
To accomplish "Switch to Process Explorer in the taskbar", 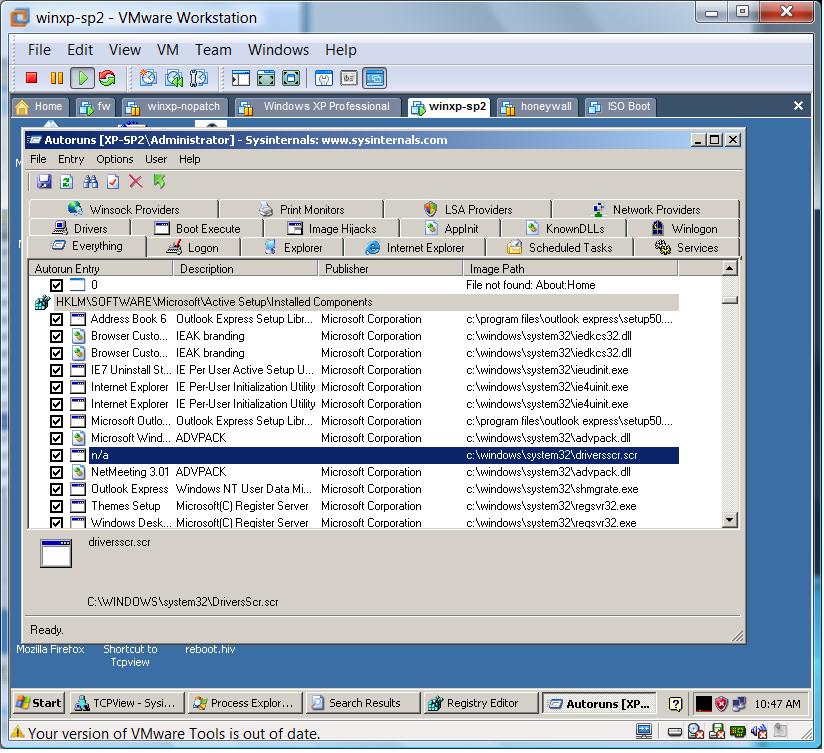I will 245,703.
